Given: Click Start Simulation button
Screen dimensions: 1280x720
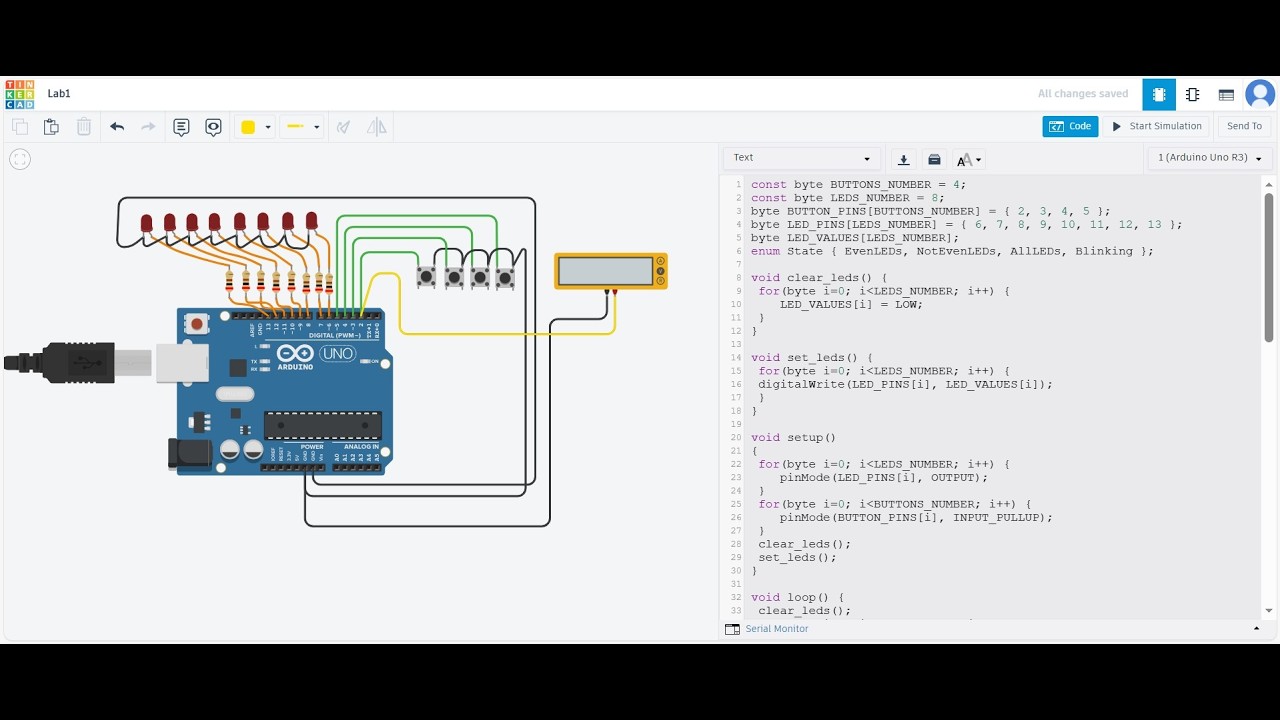Looking at the screenshot, I should point(1157,127).
